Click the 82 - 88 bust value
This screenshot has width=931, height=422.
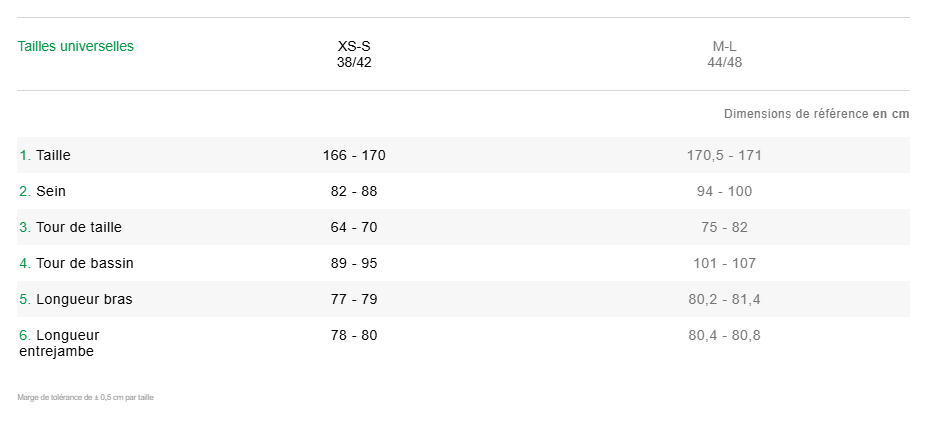[x=354, y=191]
